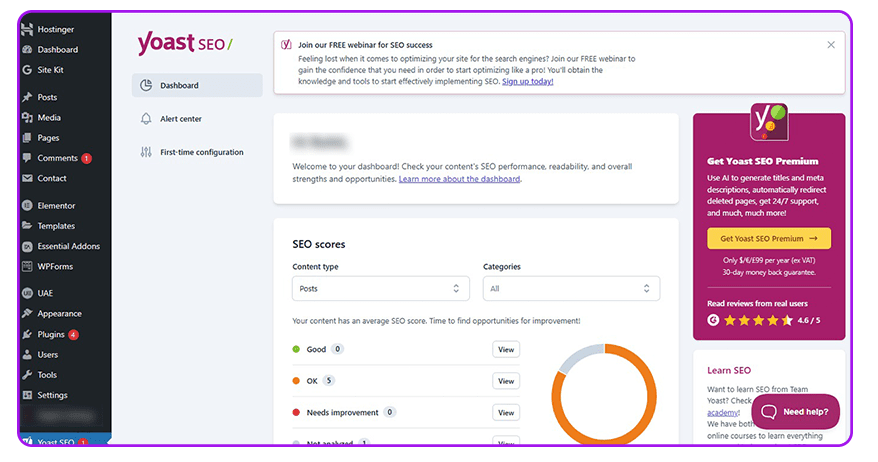The width and height of the screenshot is (878, 462).
Task: Click the green Good score dot
Action: pyautogui.click(x=296, y=349)
